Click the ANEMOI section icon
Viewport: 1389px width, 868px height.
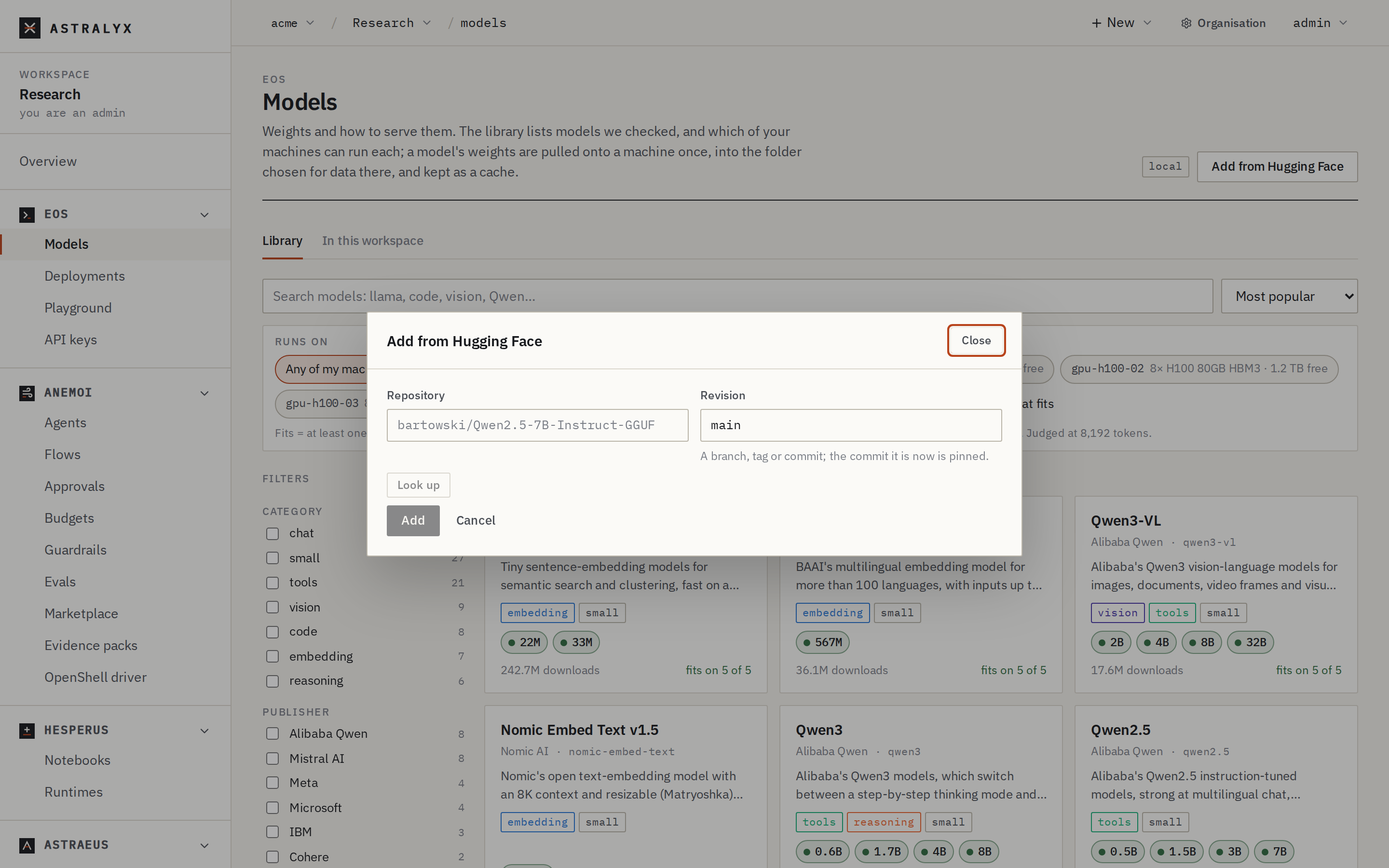point(27,393)
